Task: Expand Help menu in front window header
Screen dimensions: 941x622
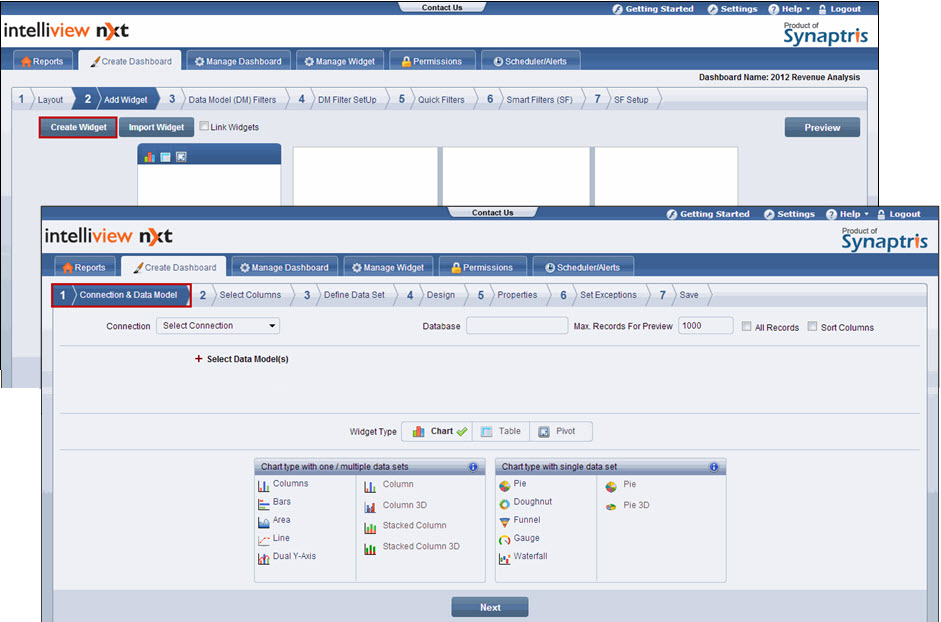Action: (x=847, y=214)
